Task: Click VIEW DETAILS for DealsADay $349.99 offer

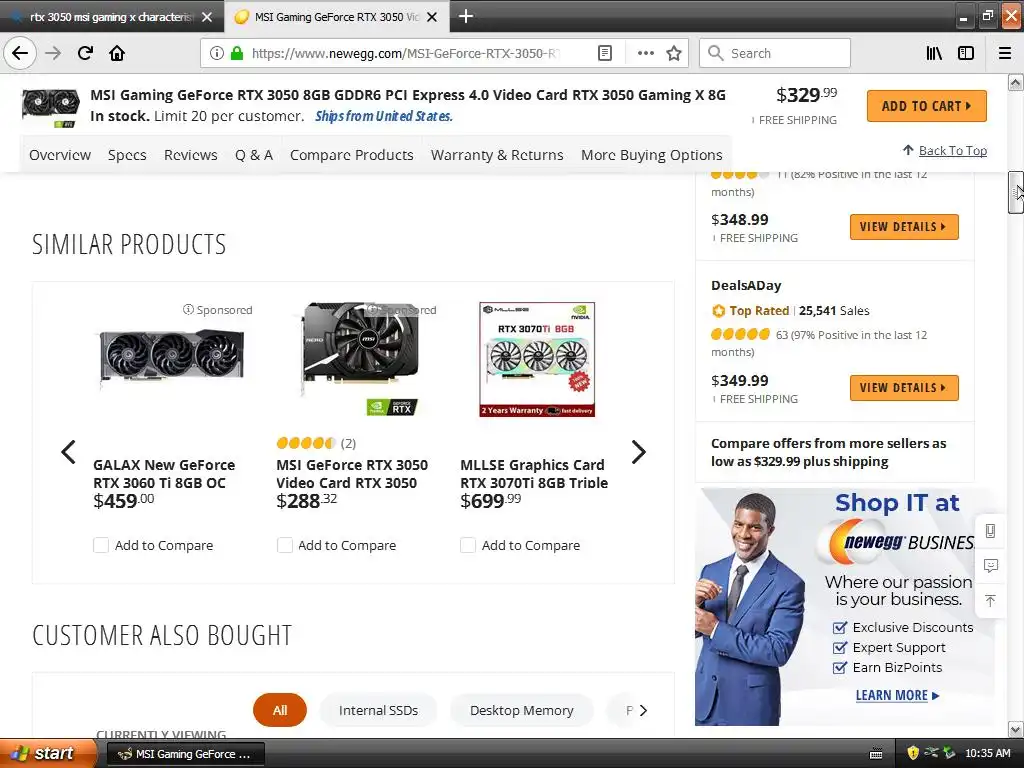Action: point(904,388)
